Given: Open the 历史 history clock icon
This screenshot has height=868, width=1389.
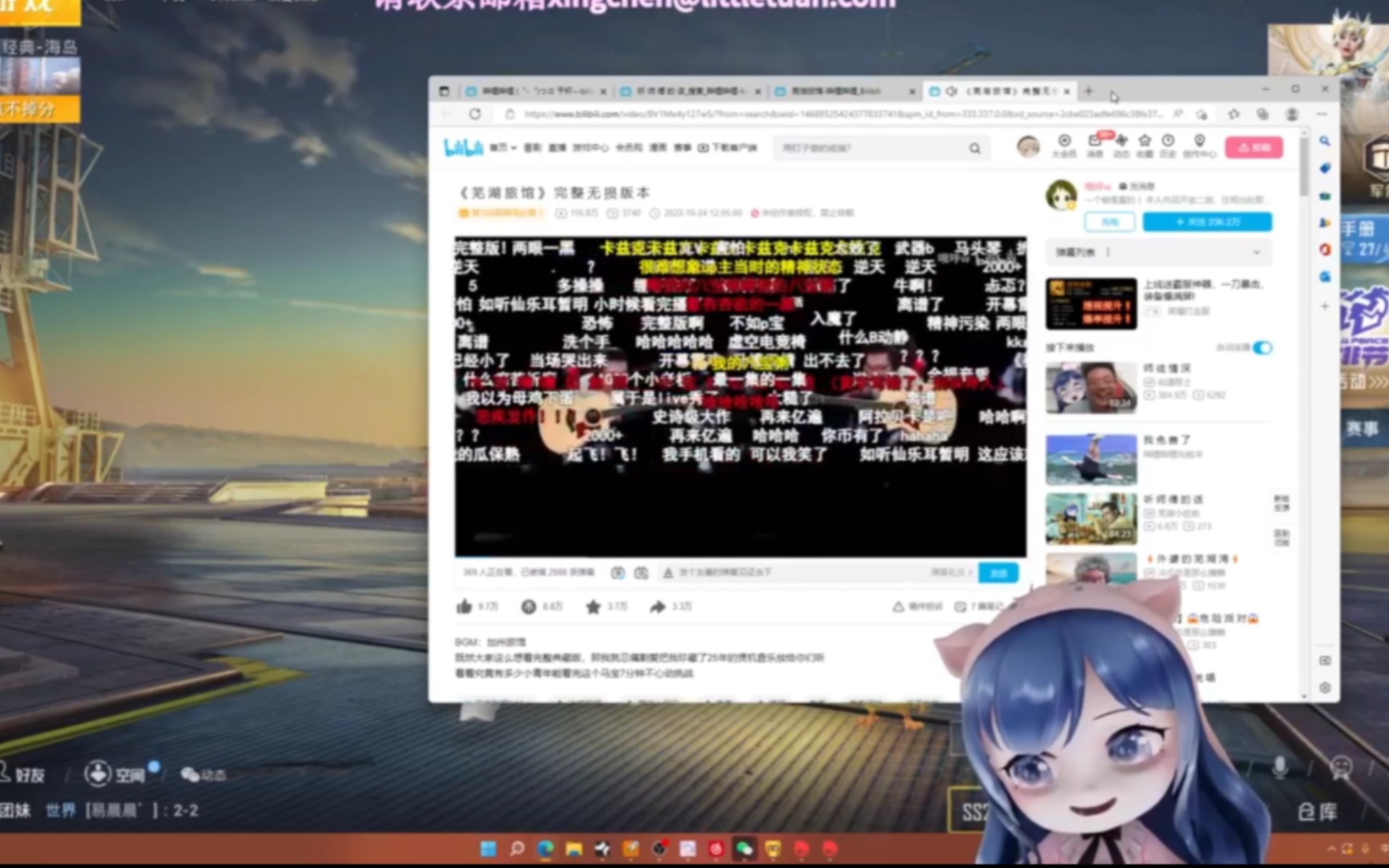Looking at the screenshot, I should click(x=1168, y=145).
